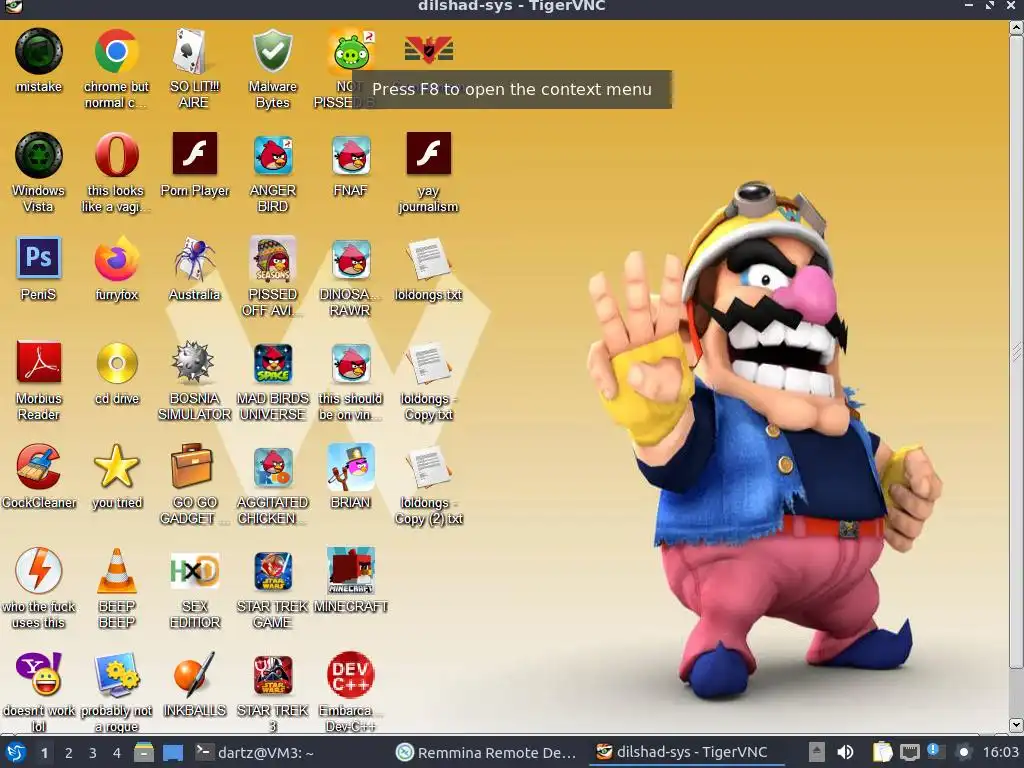Click the 'CockCleaner' CCleaner icon
This screenshot has height=768, width=1024.
coord(39,466)
